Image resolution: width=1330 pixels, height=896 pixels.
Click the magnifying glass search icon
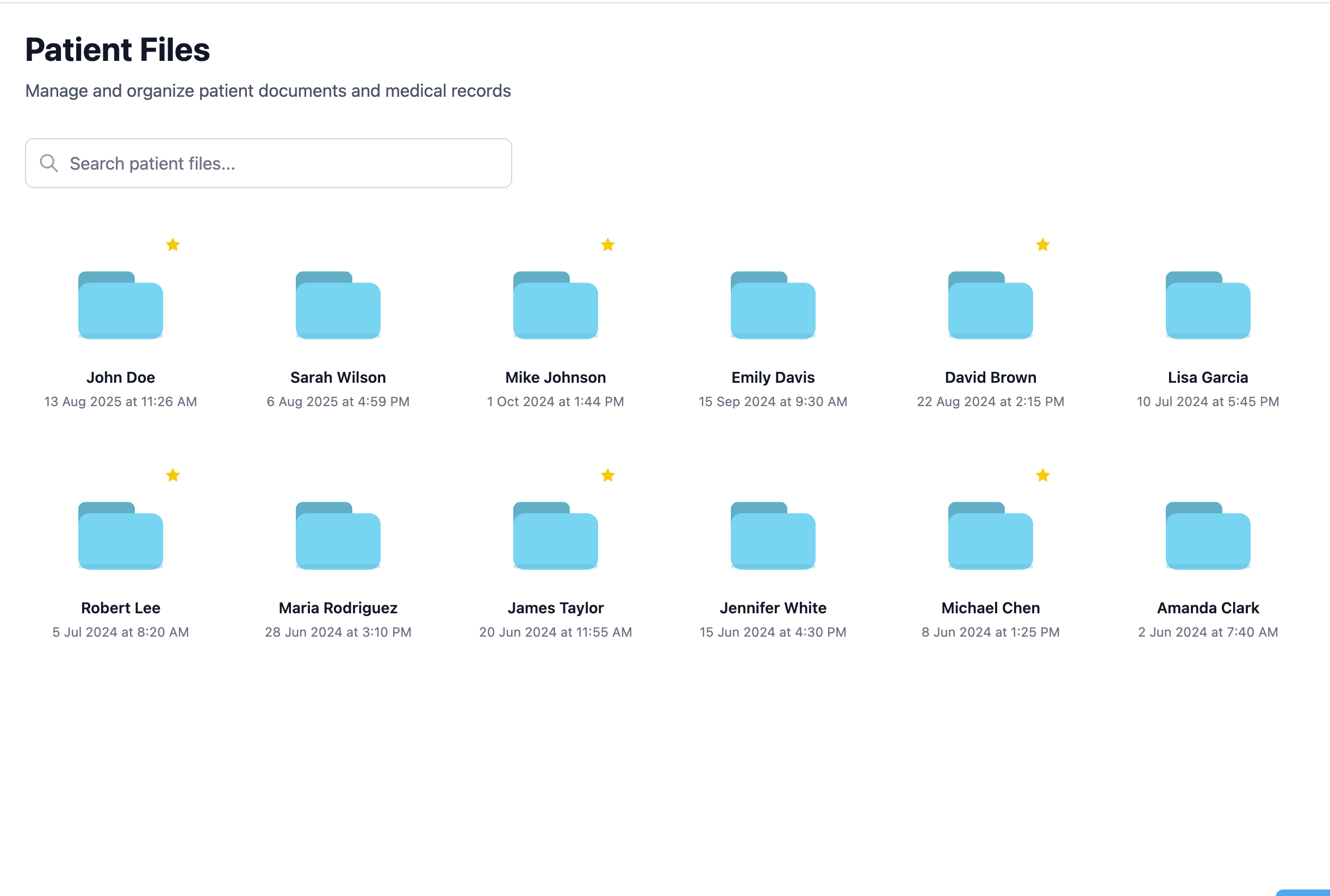point(49,164)
